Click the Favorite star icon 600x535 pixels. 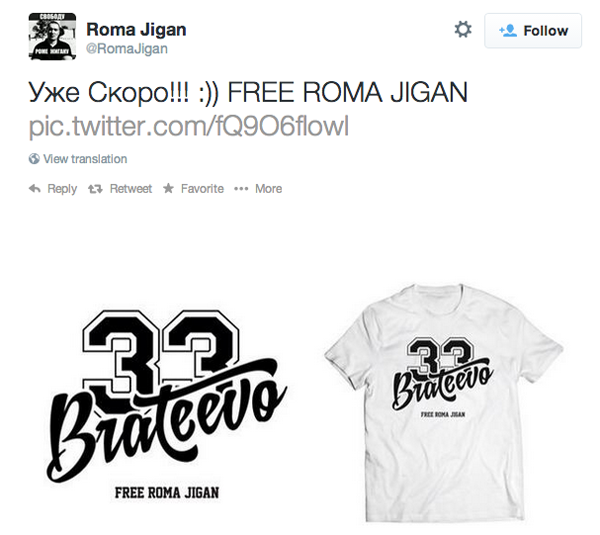pyautogui.click(x=168, y=188)
